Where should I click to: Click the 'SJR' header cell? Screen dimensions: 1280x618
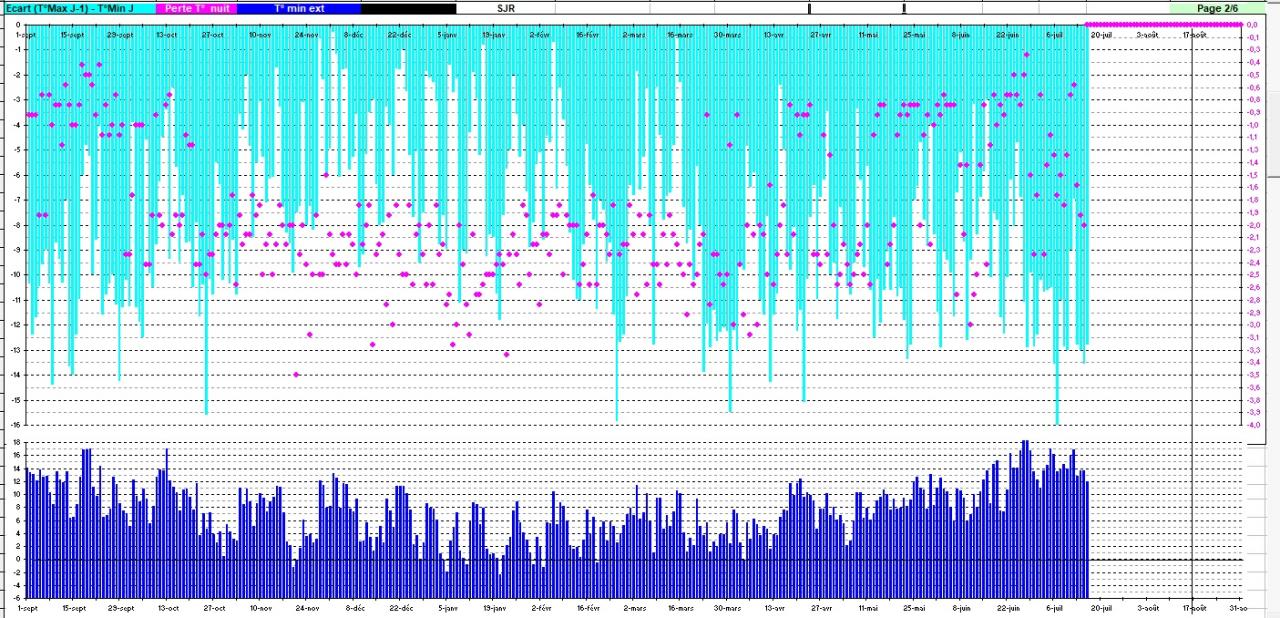point(506,8)
